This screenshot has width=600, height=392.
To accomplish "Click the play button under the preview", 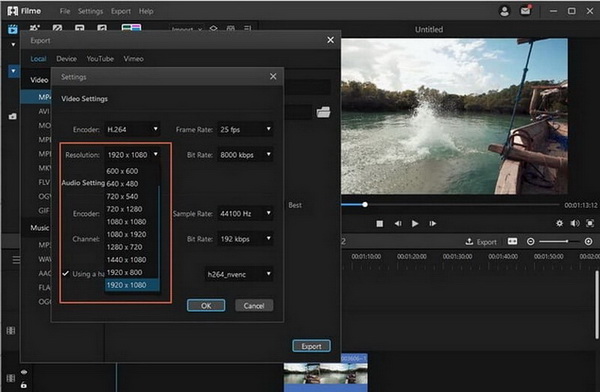I will click(x=415, y=224).
